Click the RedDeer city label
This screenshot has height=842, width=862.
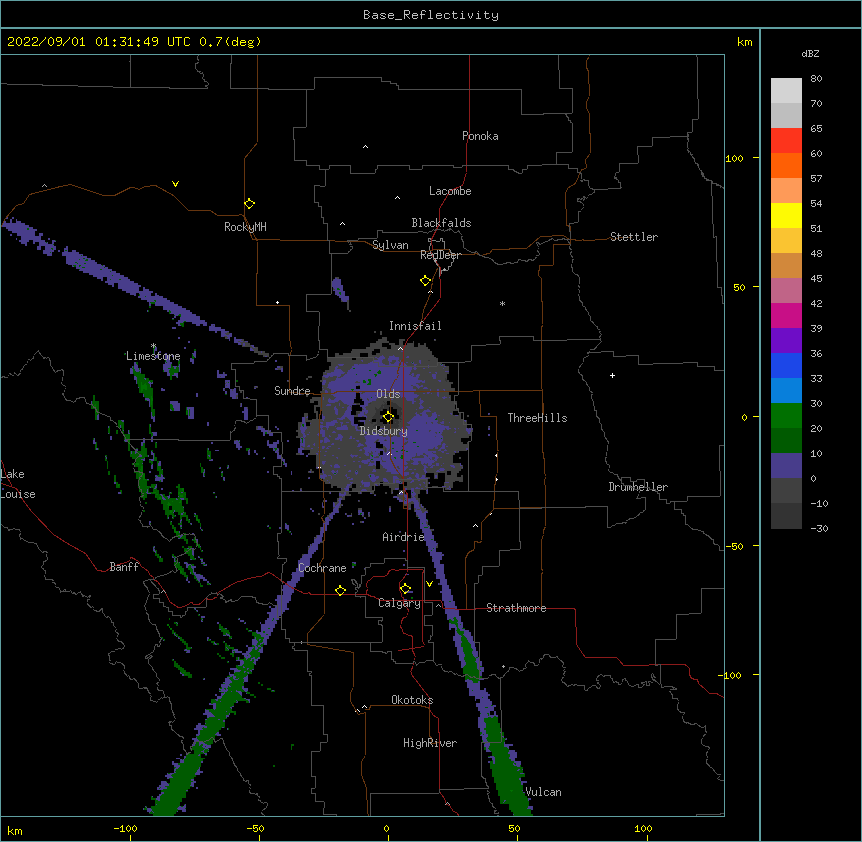click(x=440, y=255)
